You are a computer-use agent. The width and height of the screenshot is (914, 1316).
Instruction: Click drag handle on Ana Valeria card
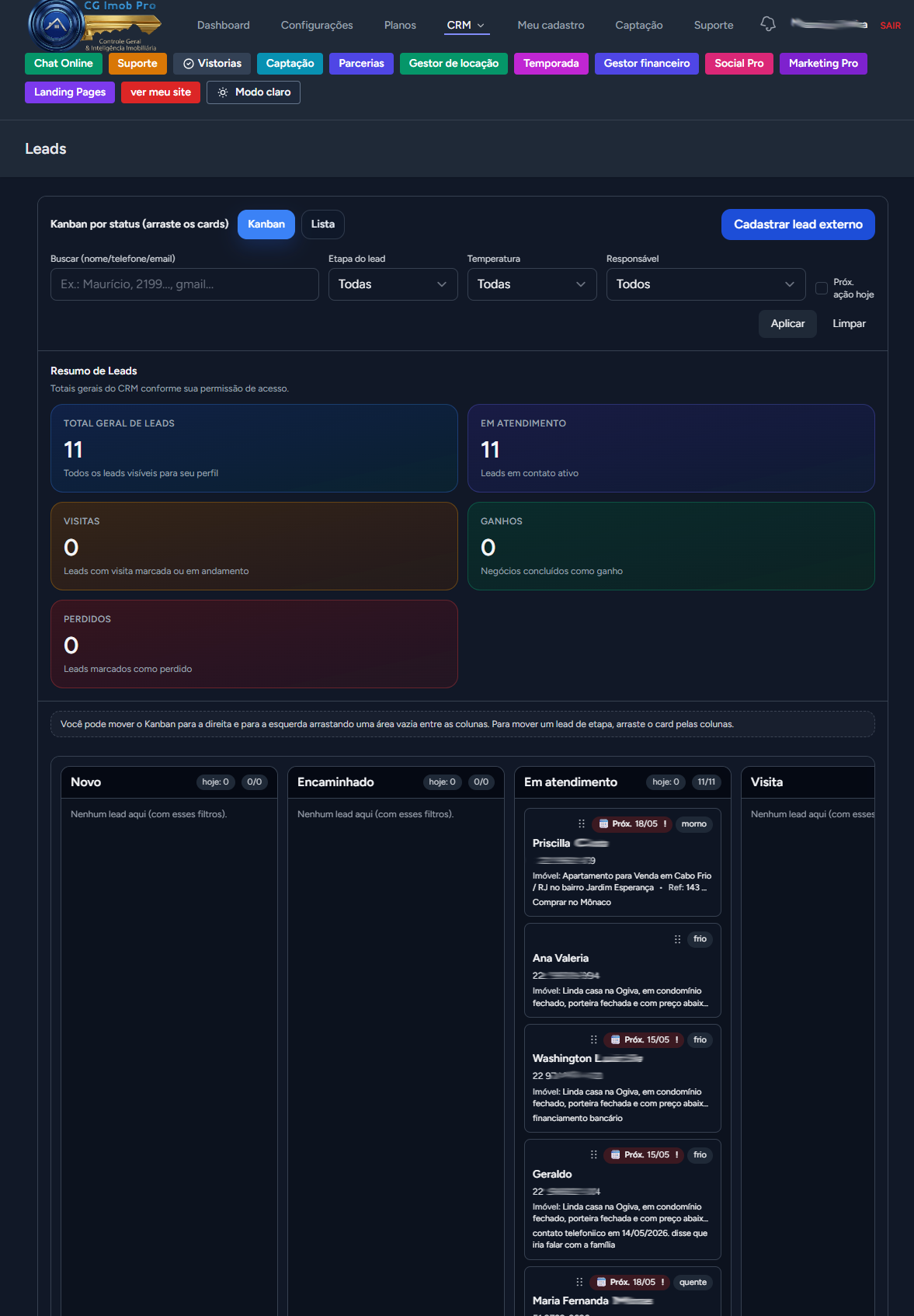tap(677, 939)
